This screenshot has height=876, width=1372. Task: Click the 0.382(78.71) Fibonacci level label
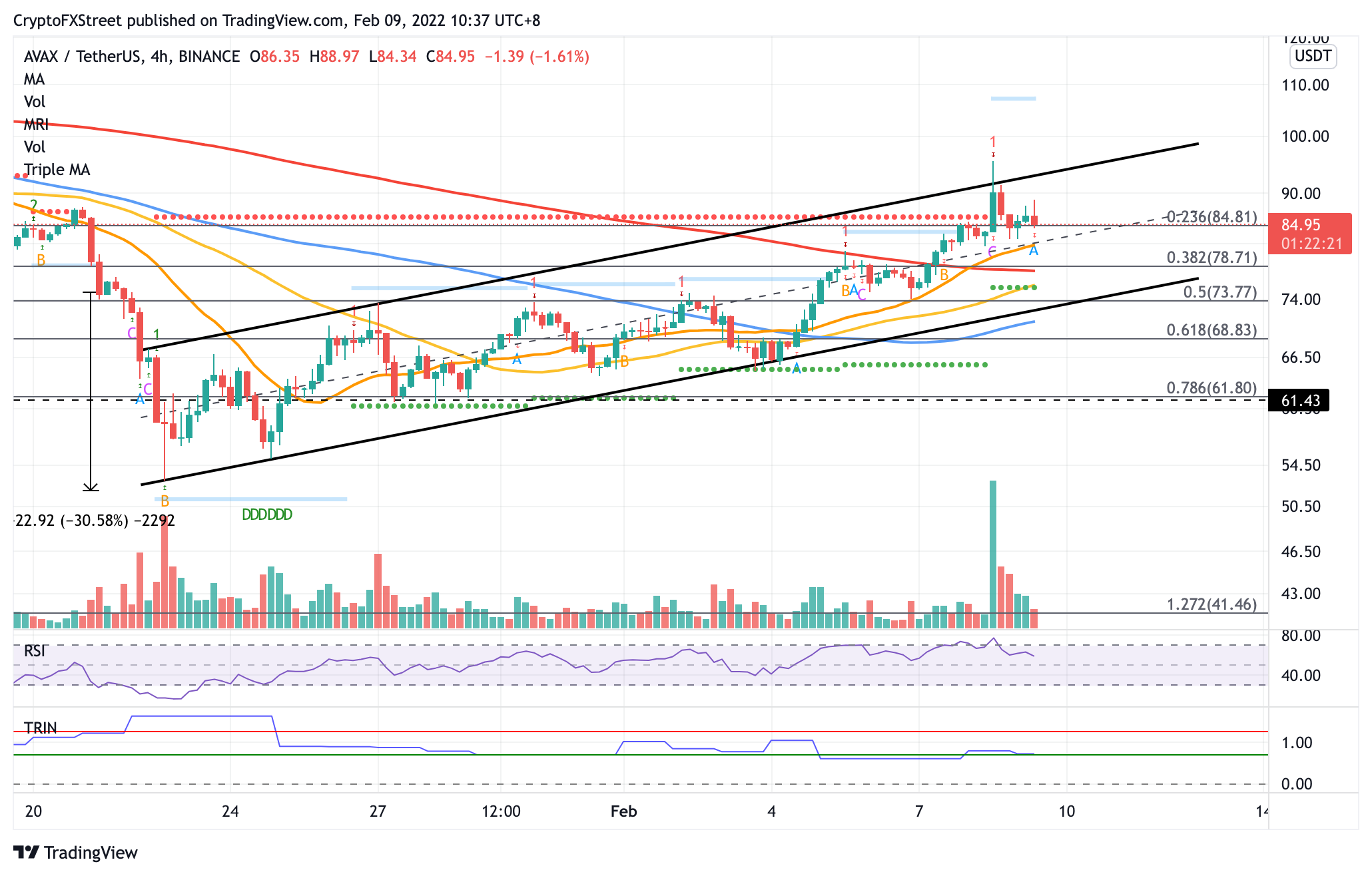(x=1211, y=258)
